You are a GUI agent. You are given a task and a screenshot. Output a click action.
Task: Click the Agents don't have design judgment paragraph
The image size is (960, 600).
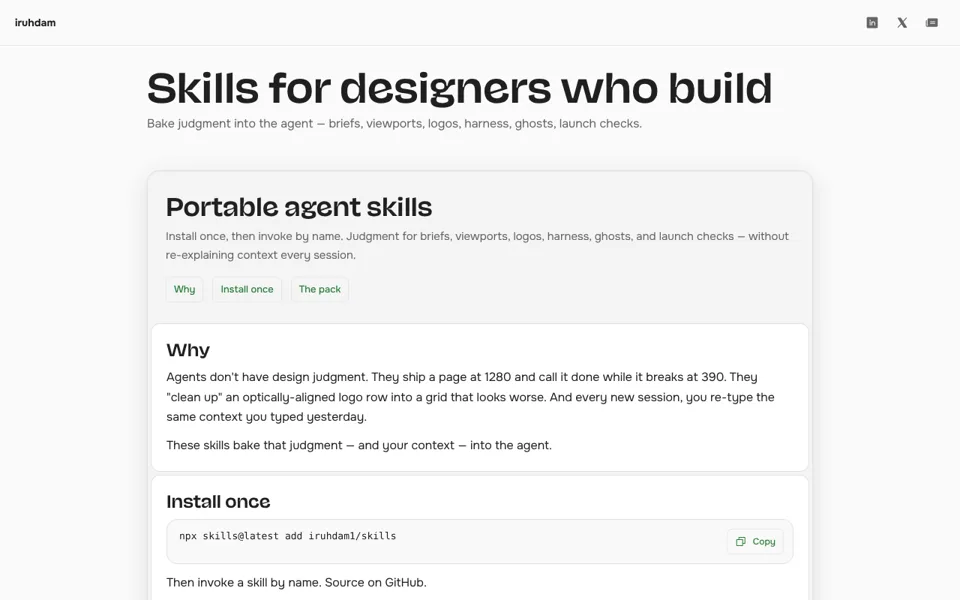click(470, 397)
